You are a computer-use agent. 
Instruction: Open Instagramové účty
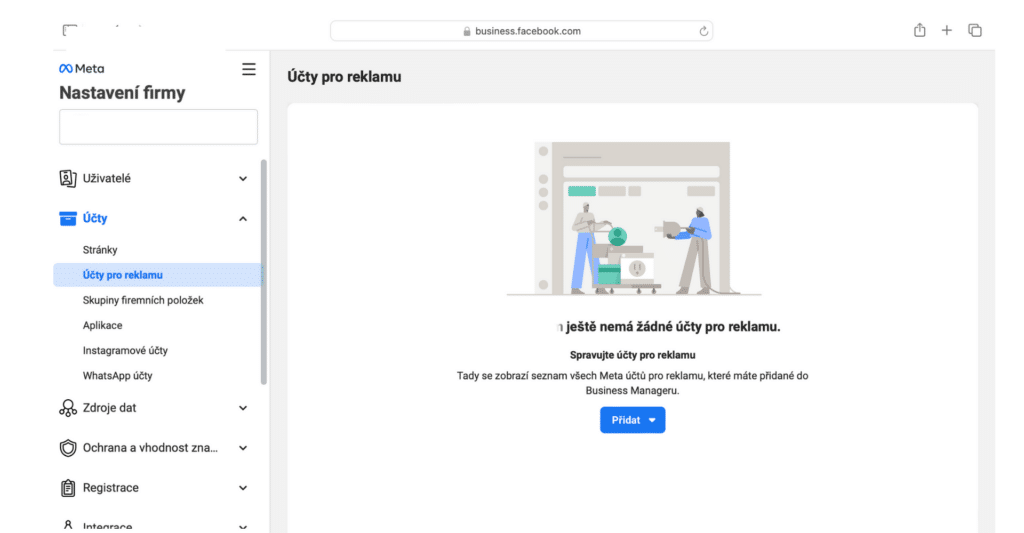[x=125, y=351]
